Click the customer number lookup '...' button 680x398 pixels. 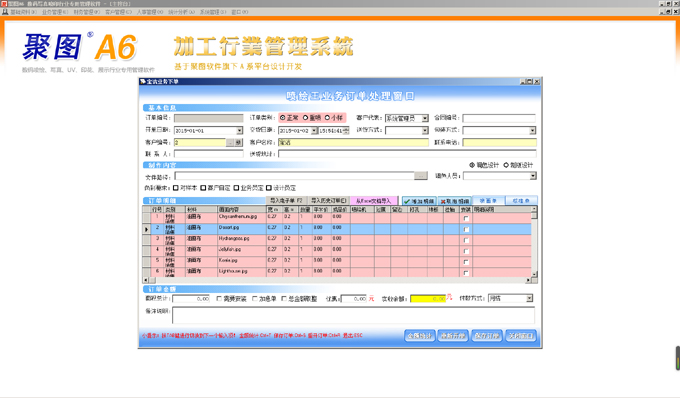[x=230, y=143]
